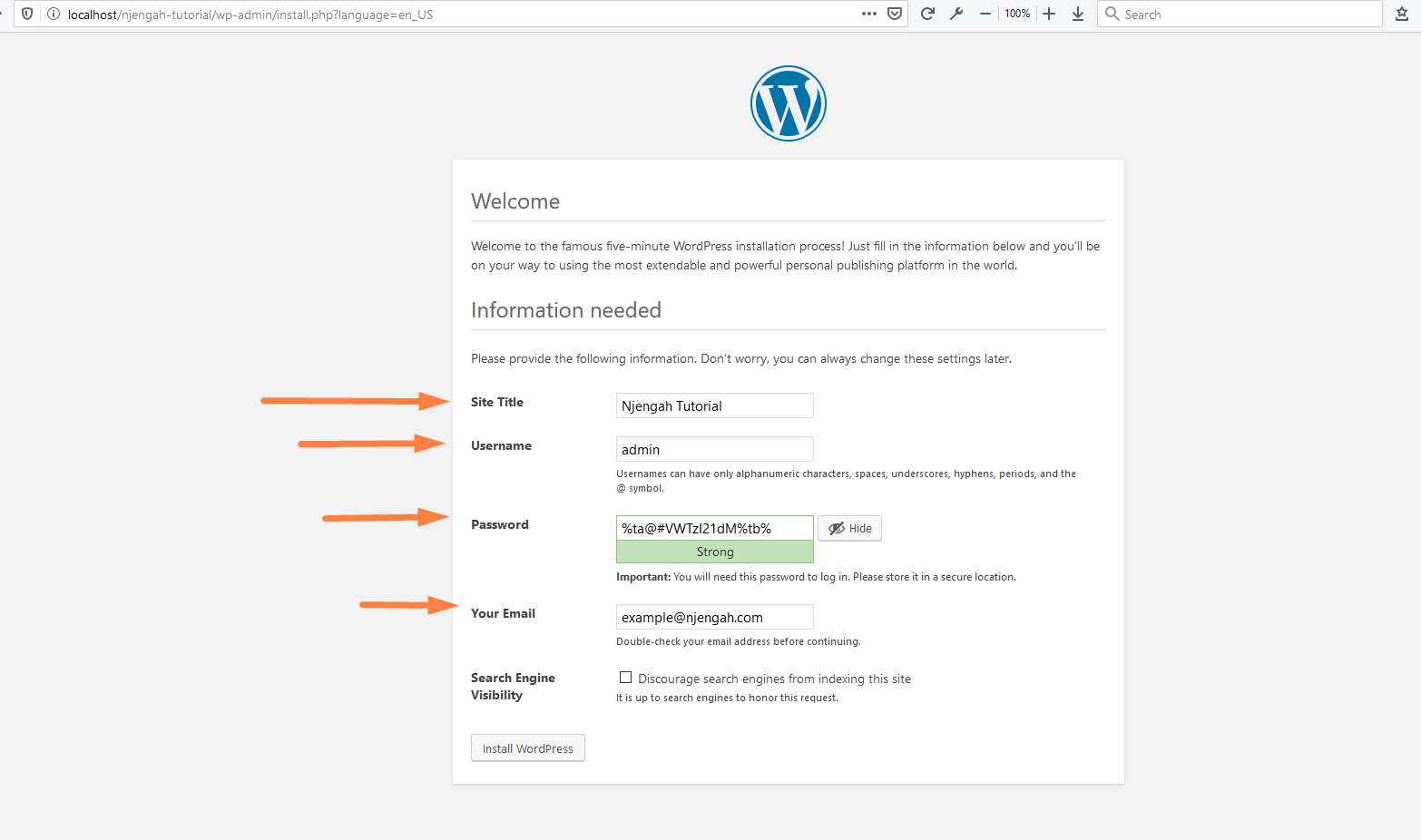Click 'Double-check your email address' note
Image resolution: width=1421 pixels, height=840 pixels.
pos(739,641)
